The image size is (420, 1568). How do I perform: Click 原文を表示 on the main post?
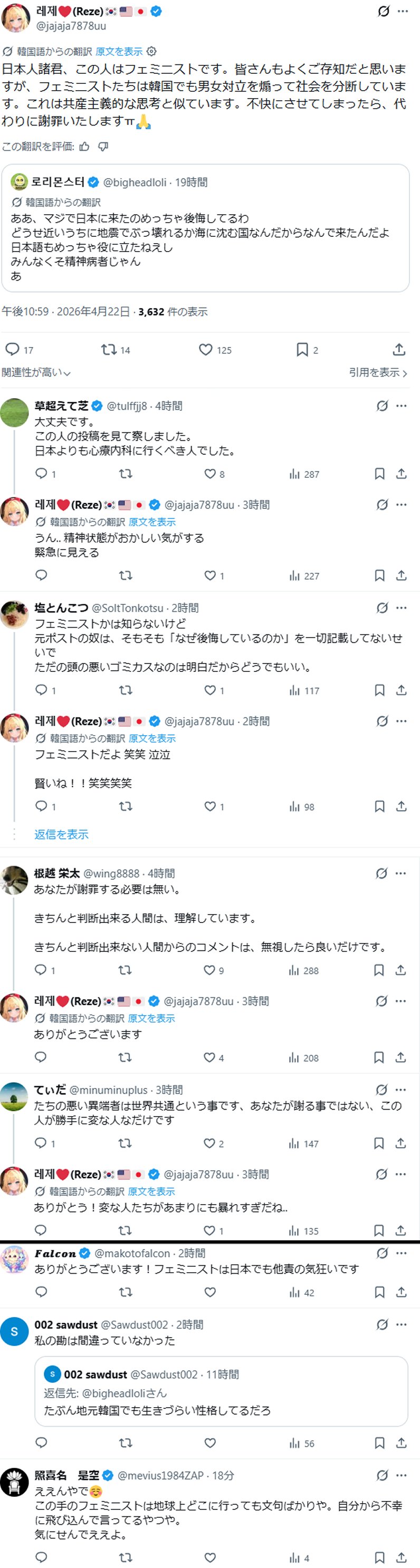[119, 51]
